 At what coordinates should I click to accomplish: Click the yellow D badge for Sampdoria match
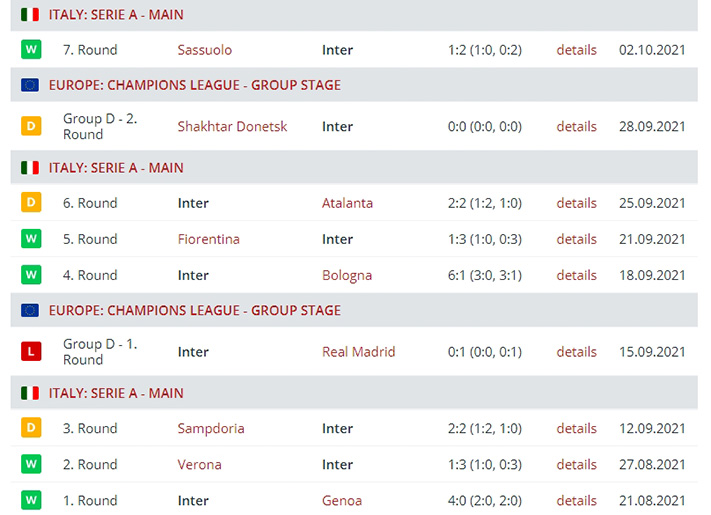pyautogui.click(x=31, y=428)
